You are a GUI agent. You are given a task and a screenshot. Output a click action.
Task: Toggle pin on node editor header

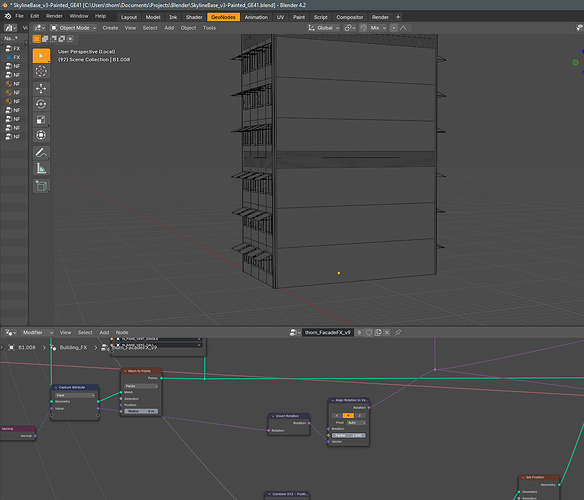398,332
